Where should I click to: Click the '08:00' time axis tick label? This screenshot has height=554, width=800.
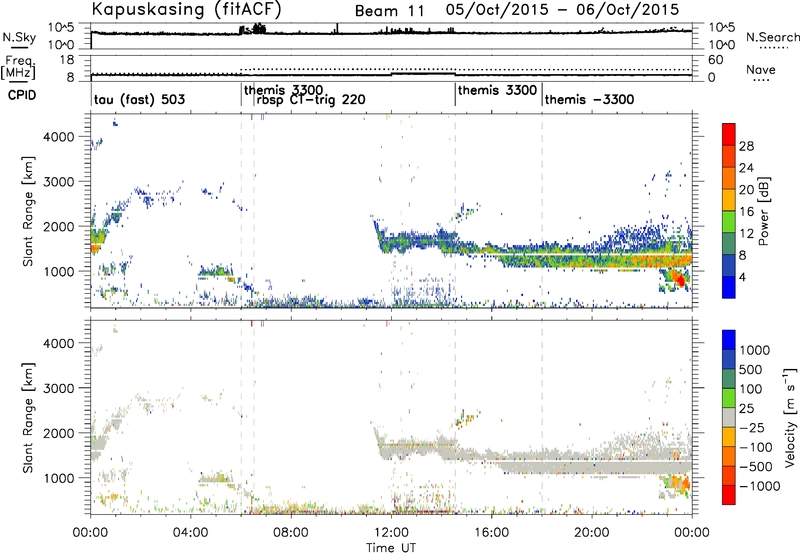coord(291,533)
